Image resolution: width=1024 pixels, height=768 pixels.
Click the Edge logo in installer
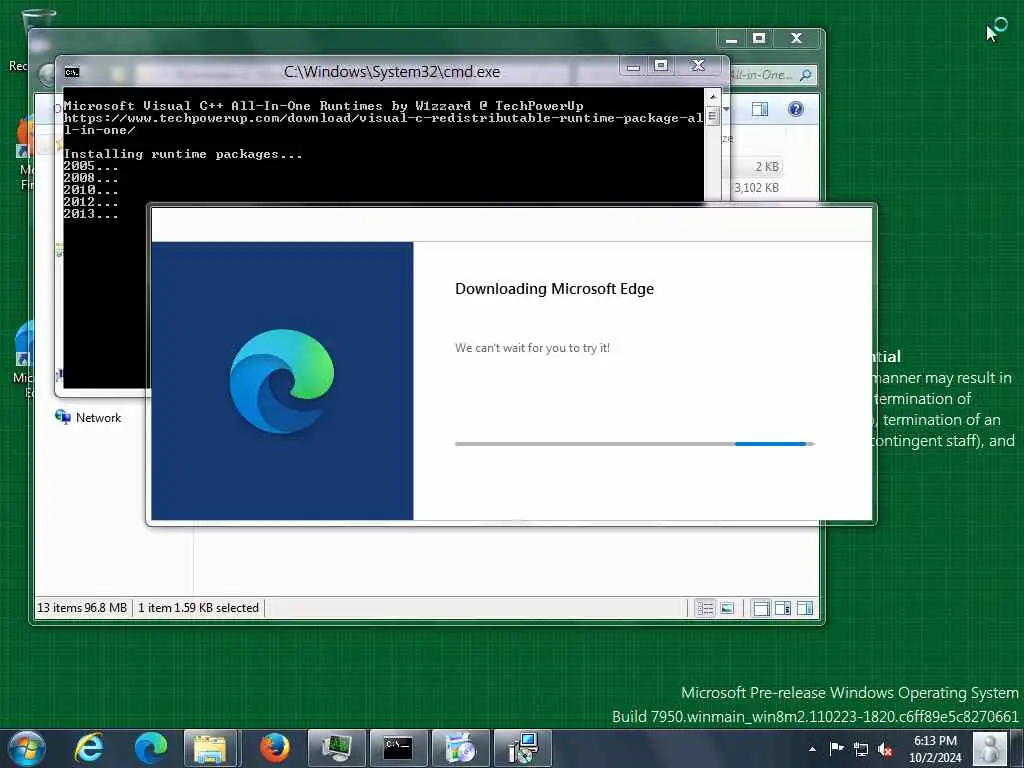pyautogui.click(x=281, y=381)
